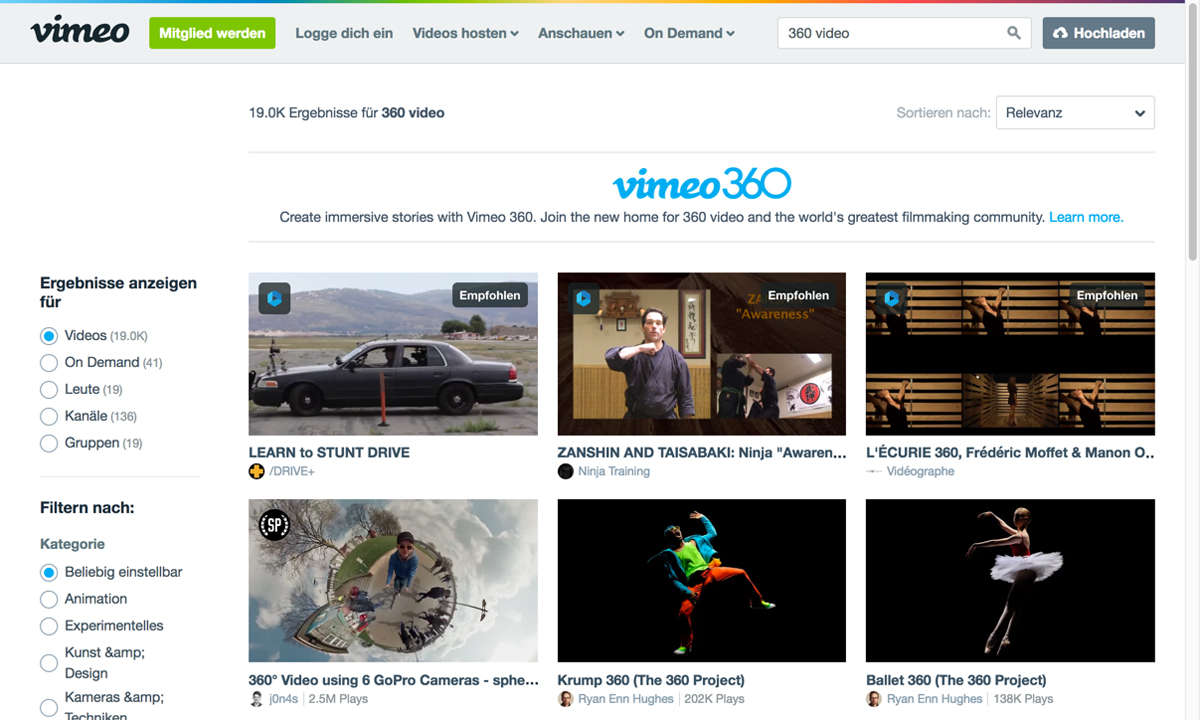Viewport: 1200px width, 720px height.
Task: Select the Experimentelles category filter
Action: 48,626
